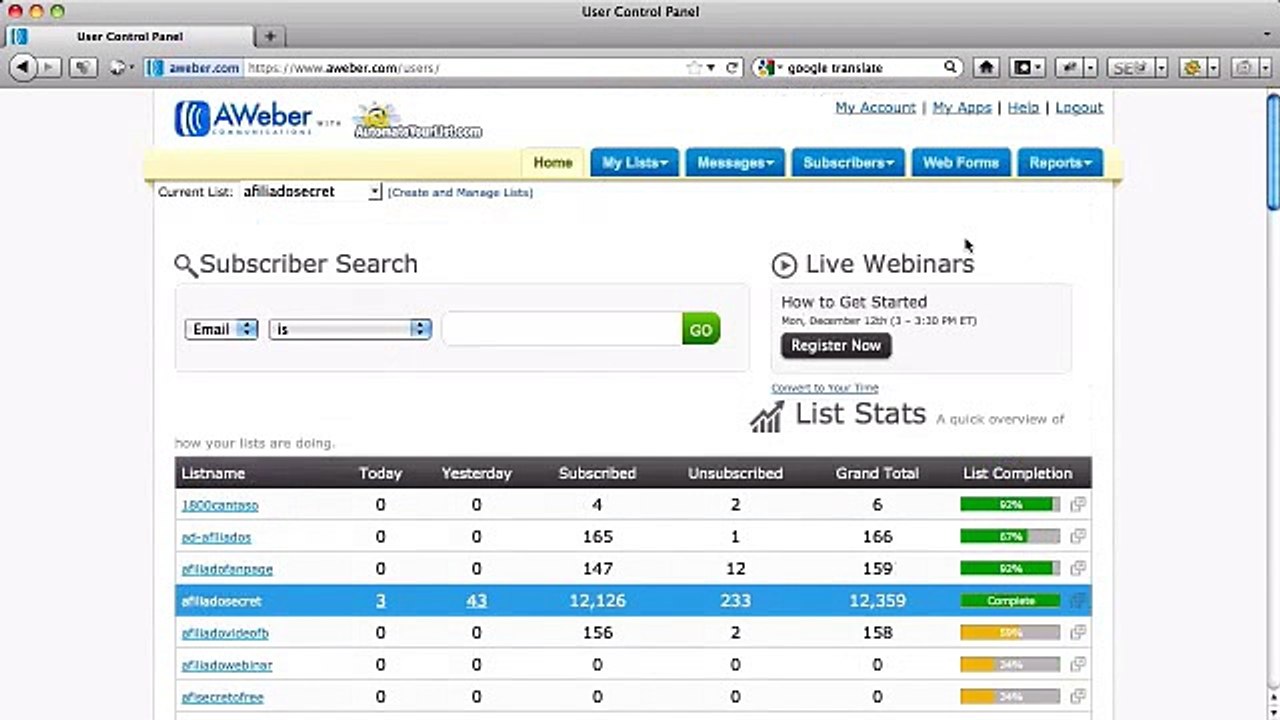Click the Unsubscribed value 233
Viewport: 1280px width, 720px height.
735,601
